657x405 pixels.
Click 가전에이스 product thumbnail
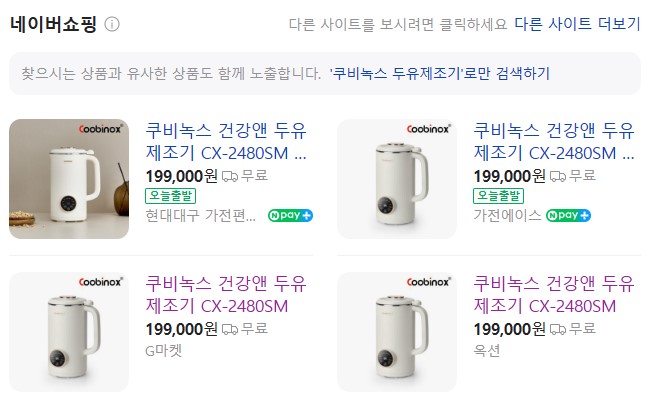(397, 179)
